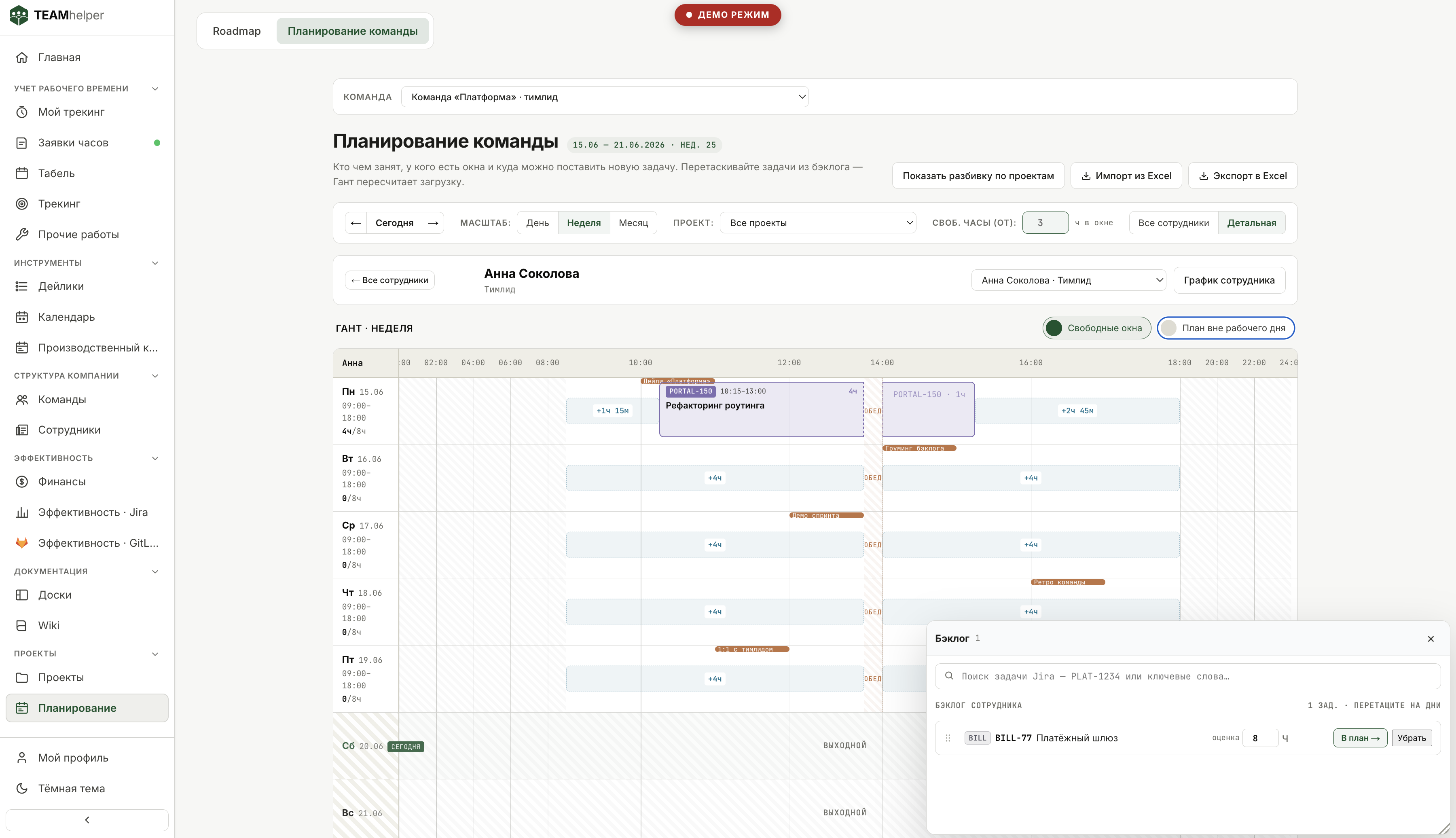
Task: Select the Месяц scale option
Action: (x=633, y=223)
